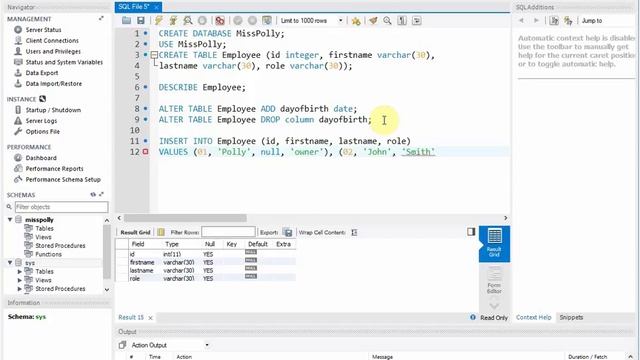Click the error marker on line 12
The image size is (640, 360).
pos(146,152)
